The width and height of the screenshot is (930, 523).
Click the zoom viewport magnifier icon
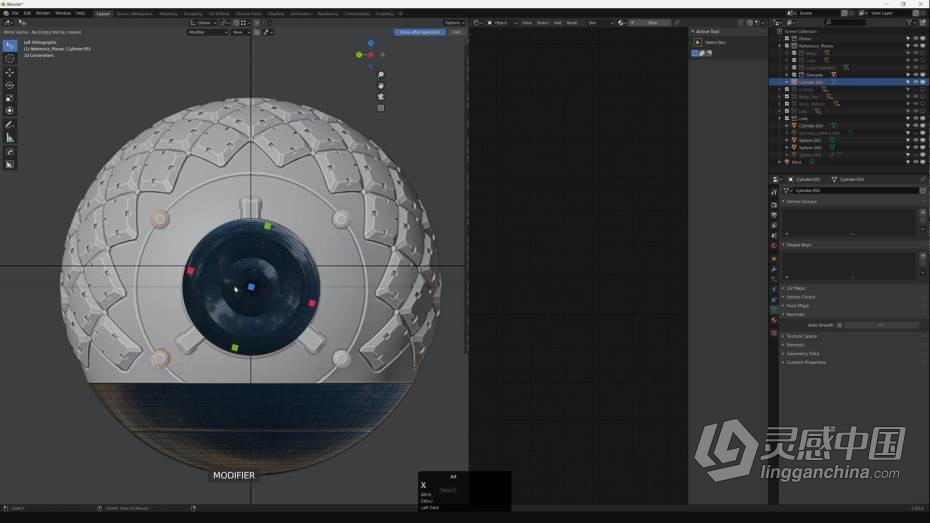(381, 75)
